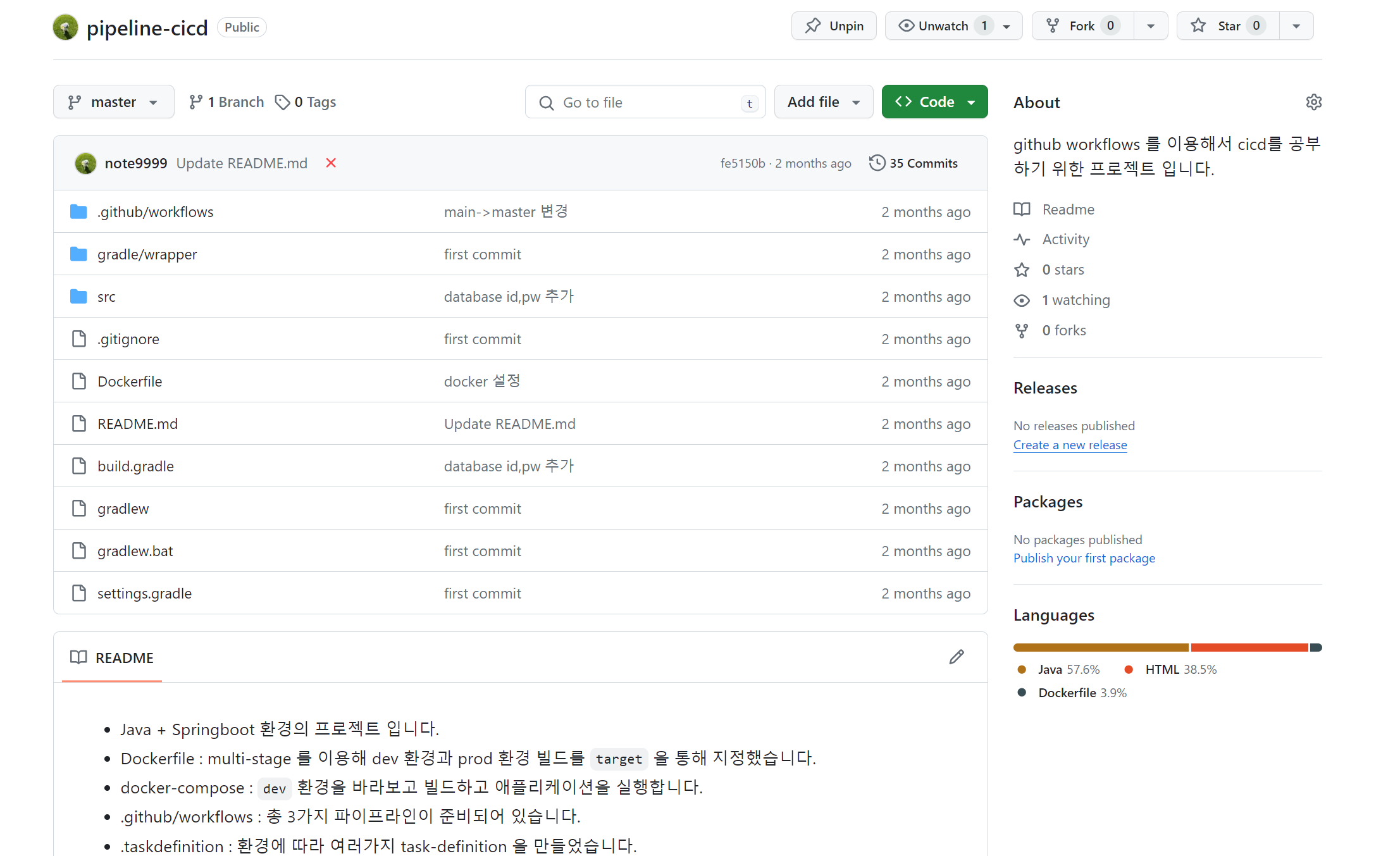Click the failed status red X icon
1400x856 pixels.
click(331, 163)
